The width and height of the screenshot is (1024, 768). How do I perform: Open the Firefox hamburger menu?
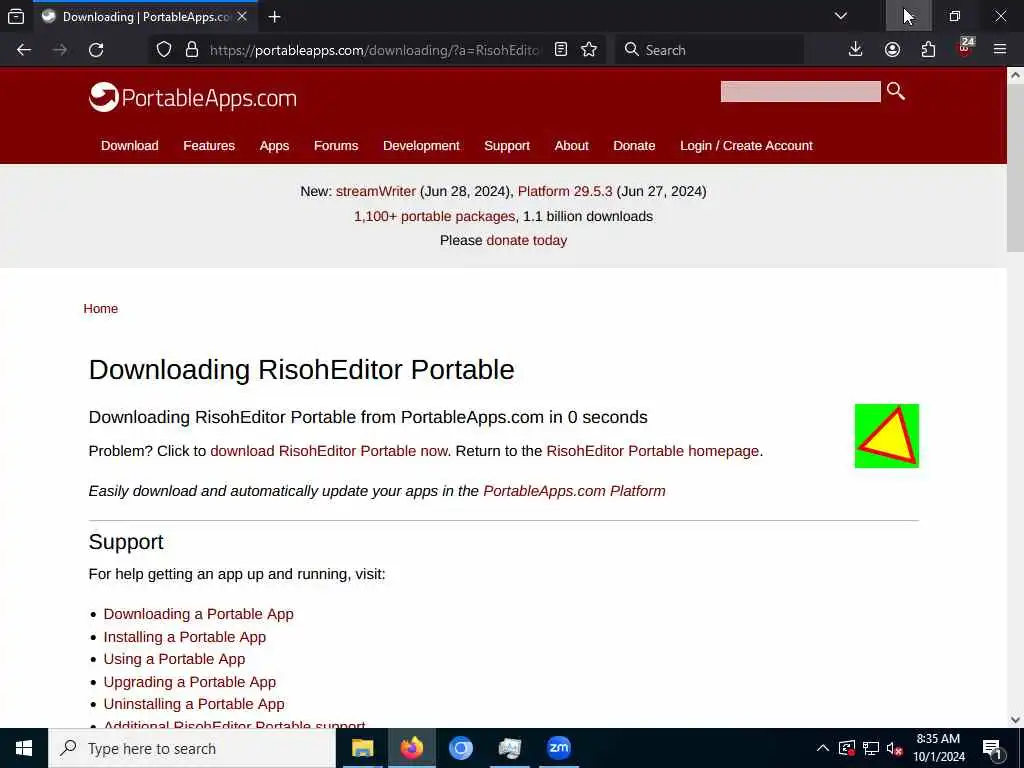point(1000,50)
